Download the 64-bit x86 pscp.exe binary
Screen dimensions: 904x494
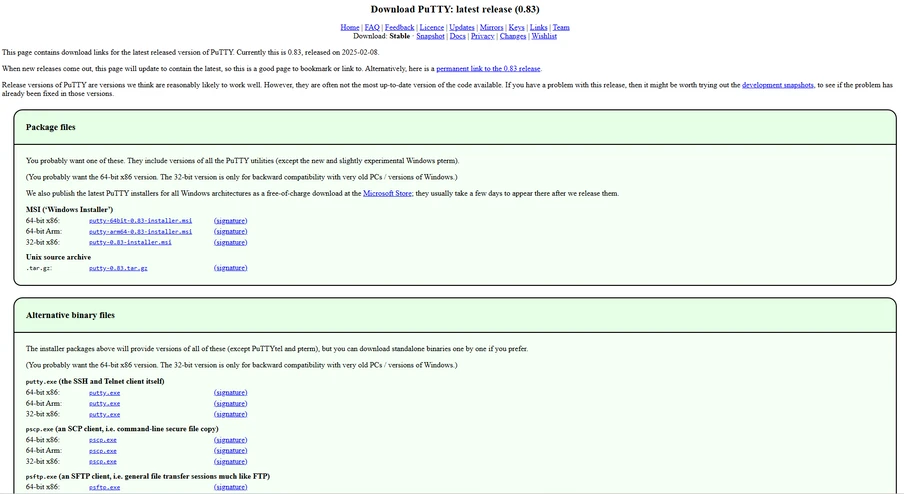(102, 440)
